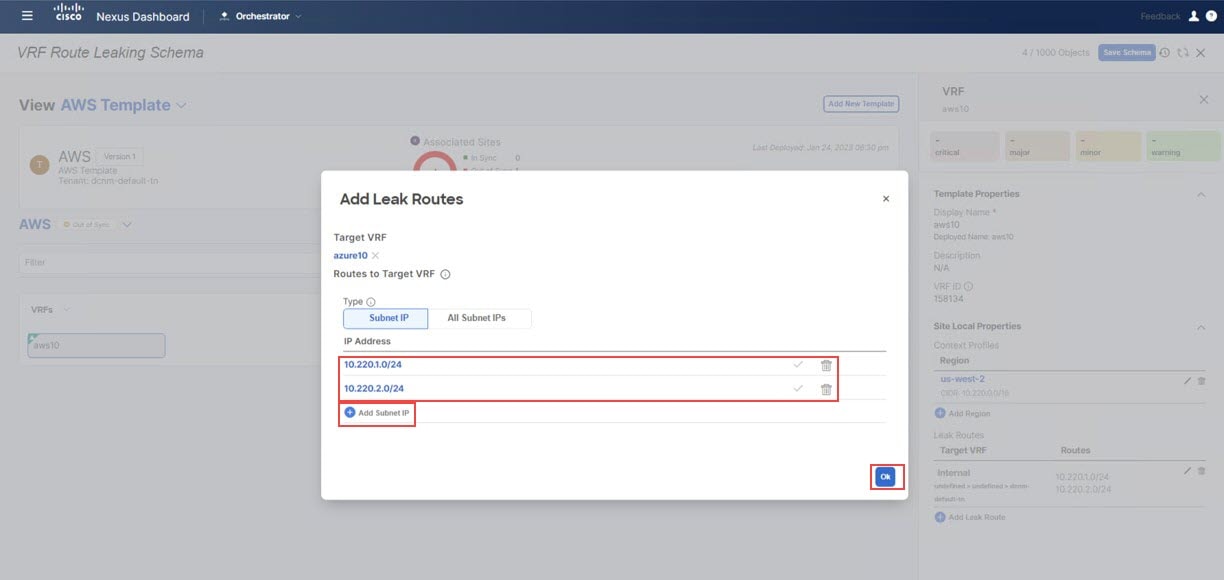The image size is (1224, 580).
Task: Click the AWS template avatar icon
Action: click(x=39, y=166)
